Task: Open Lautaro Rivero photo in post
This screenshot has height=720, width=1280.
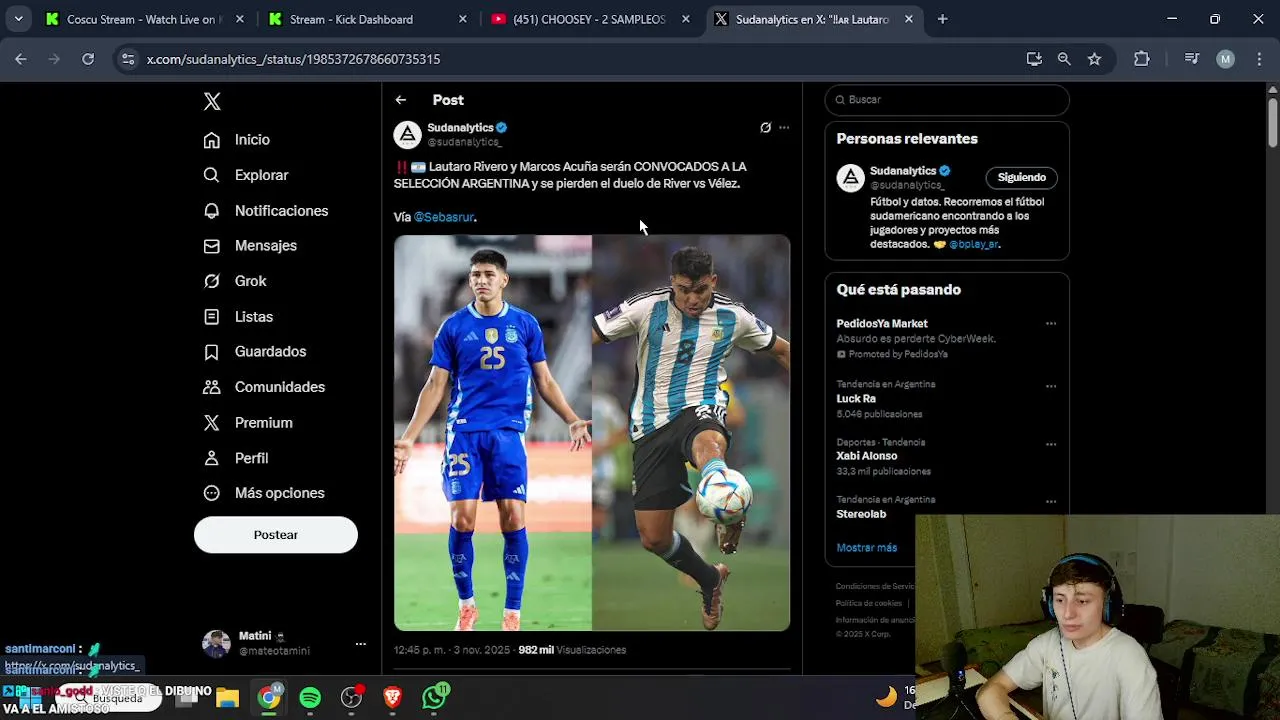Action: coord(493,433)
